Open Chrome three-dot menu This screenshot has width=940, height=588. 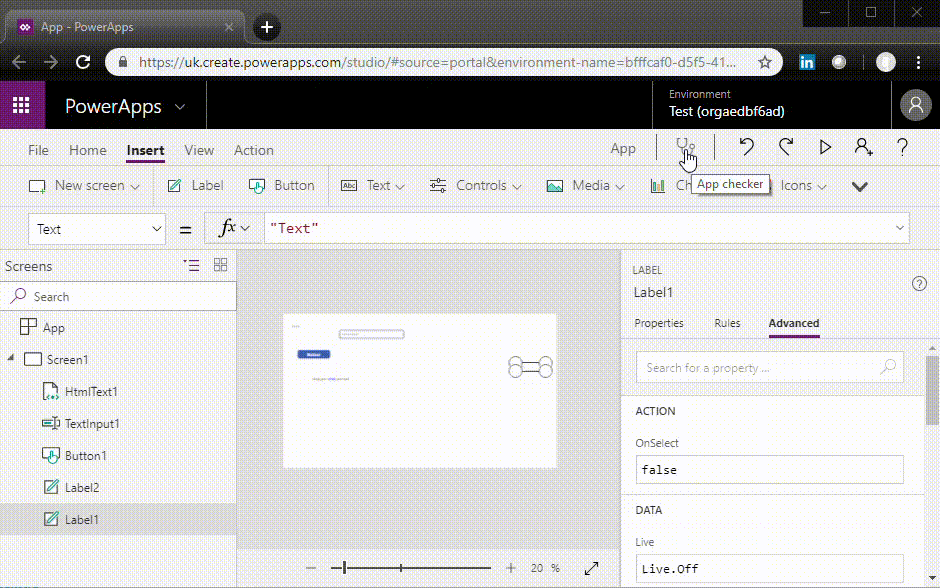pos(918,62)
